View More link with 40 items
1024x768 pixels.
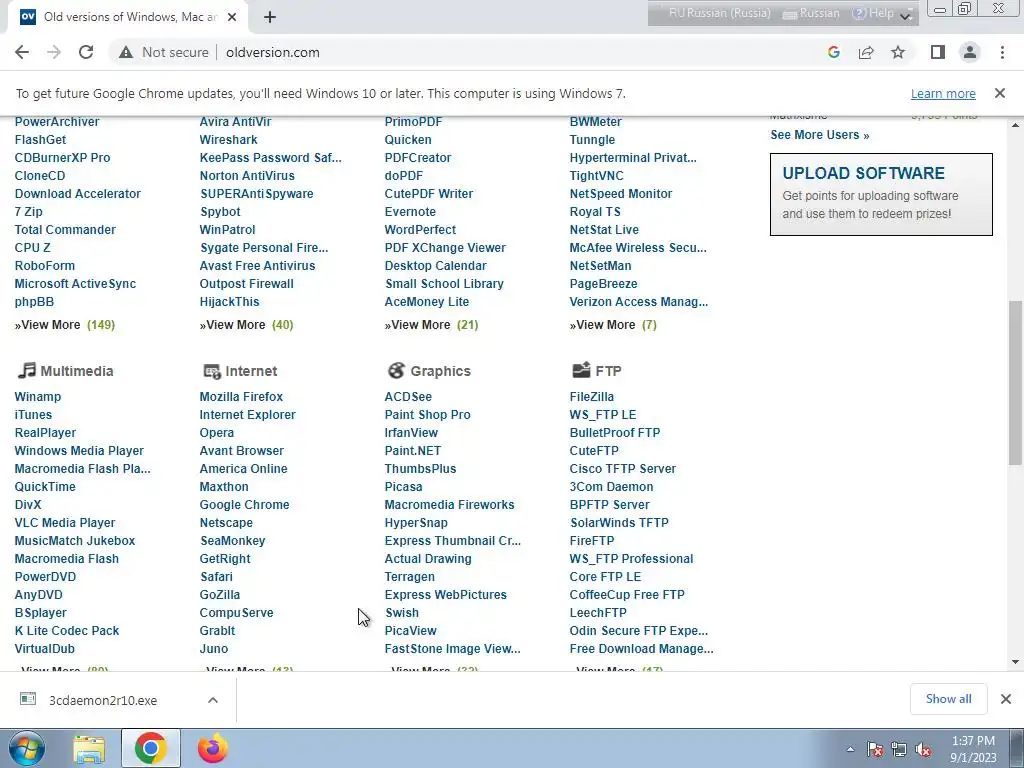[x=246, y=325]
